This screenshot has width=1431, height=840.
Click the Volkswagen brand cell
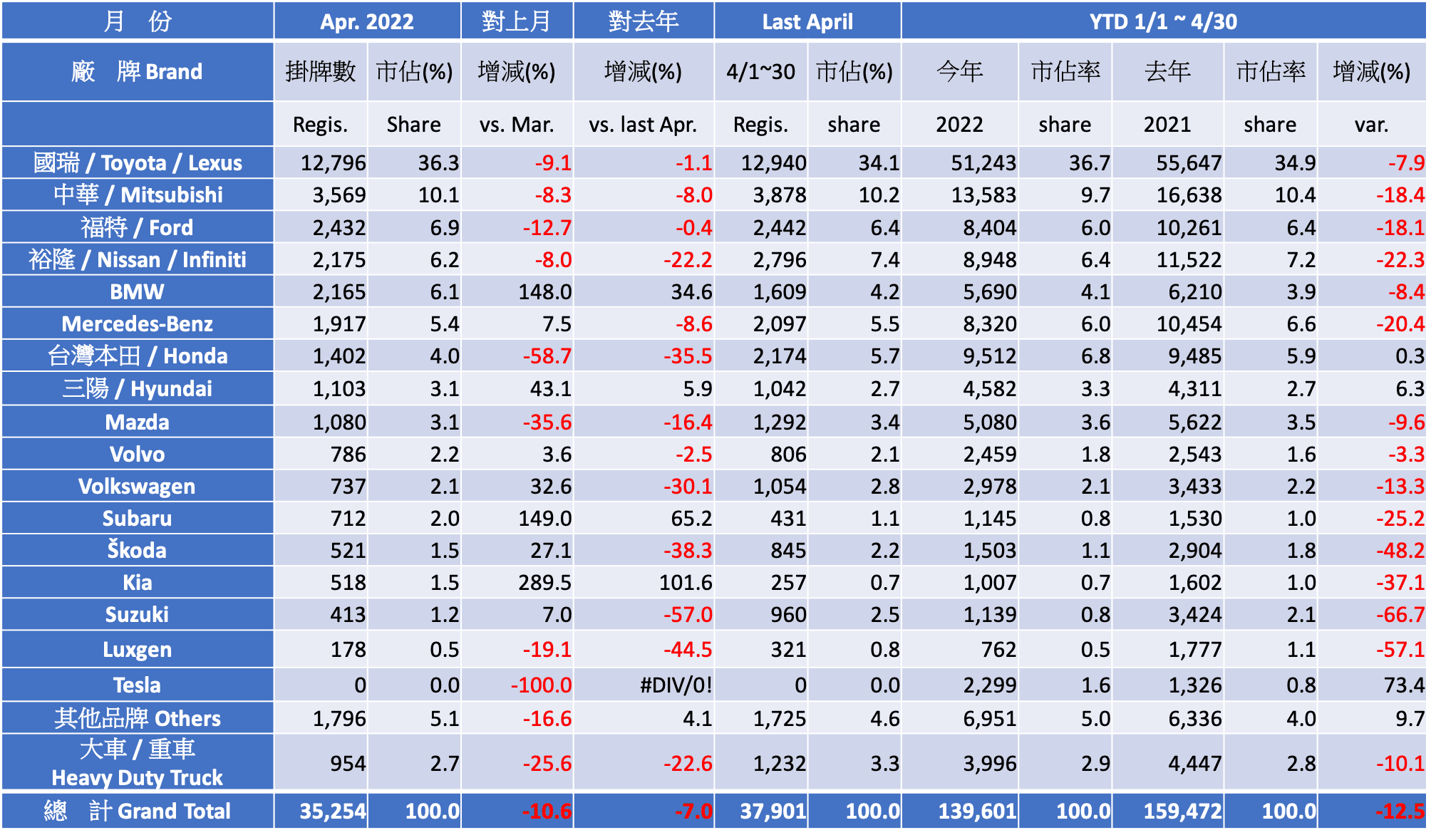pyautogui.click(x=138, y=486)
